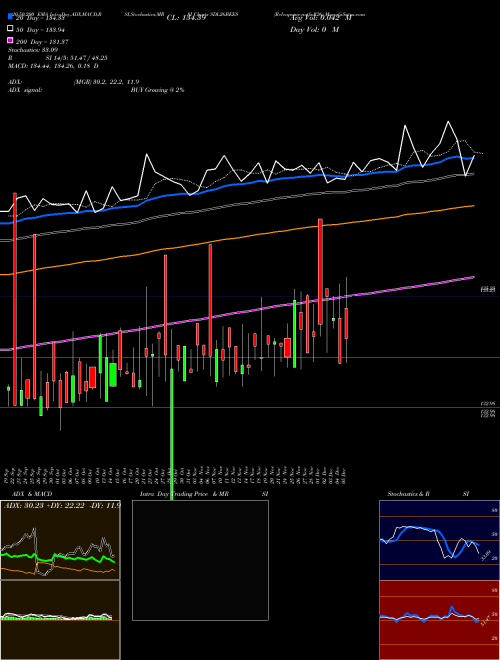This screenshot has width=500, height=660.
Task: Open the MACD histogram panel
Action: click(60, 620)
